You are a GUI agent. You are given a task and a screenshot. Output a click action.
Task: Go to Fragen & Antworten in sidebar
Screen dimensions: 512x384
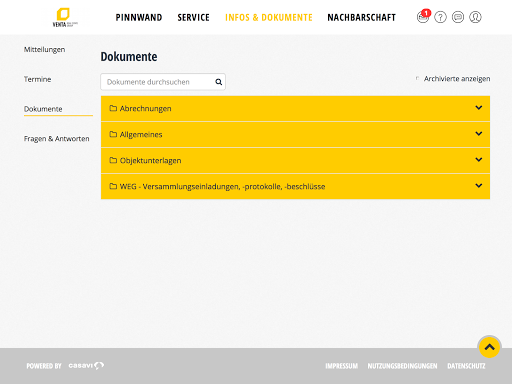click(57, 139)
